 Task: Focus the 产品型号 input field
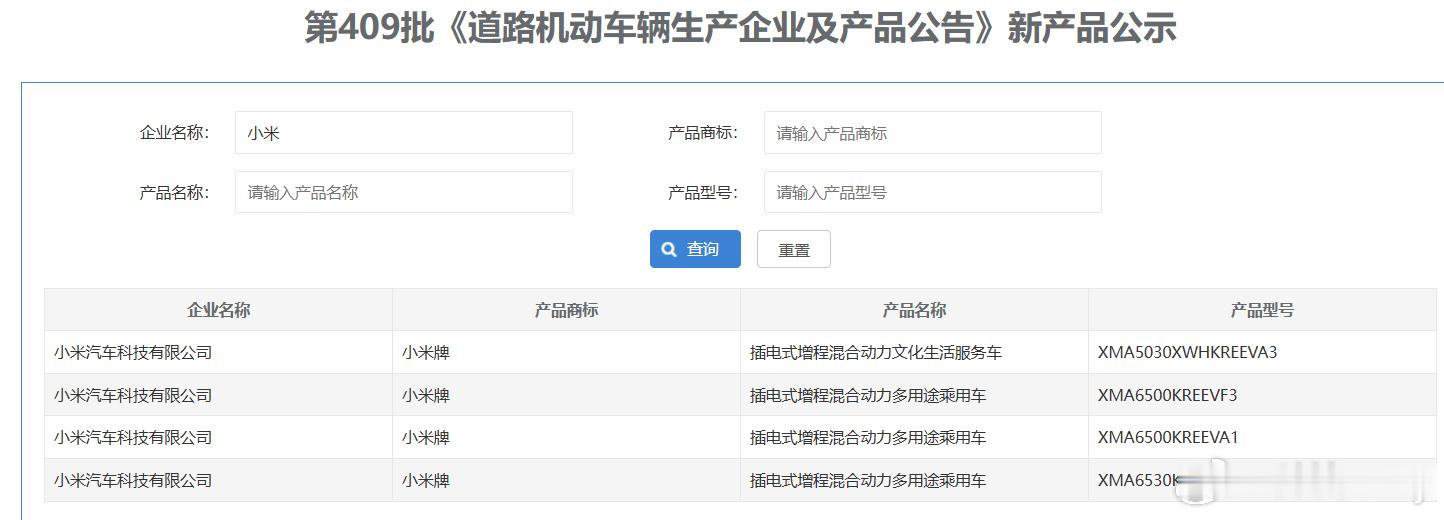click(933, 192)
